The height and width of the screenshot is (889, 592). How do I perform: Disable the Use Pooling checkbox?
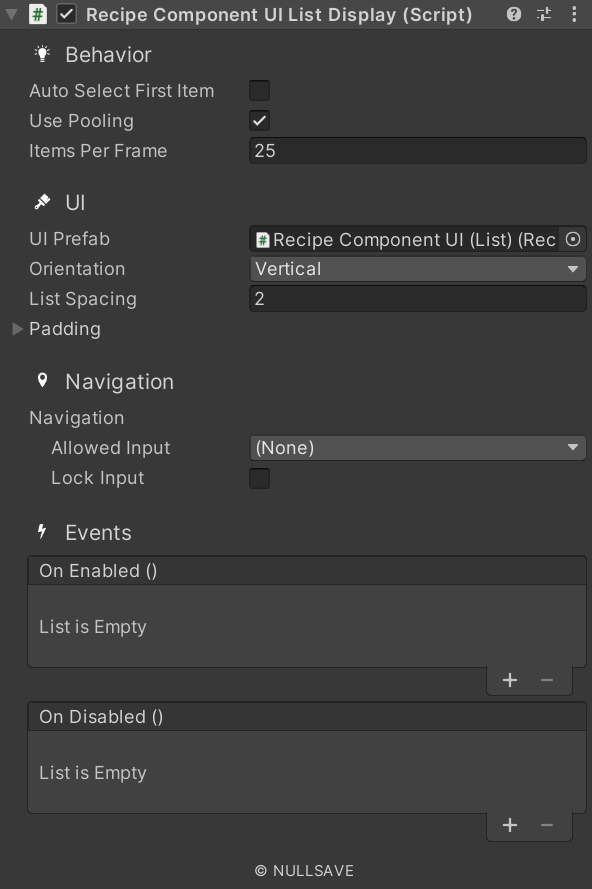tap(258, 120)
